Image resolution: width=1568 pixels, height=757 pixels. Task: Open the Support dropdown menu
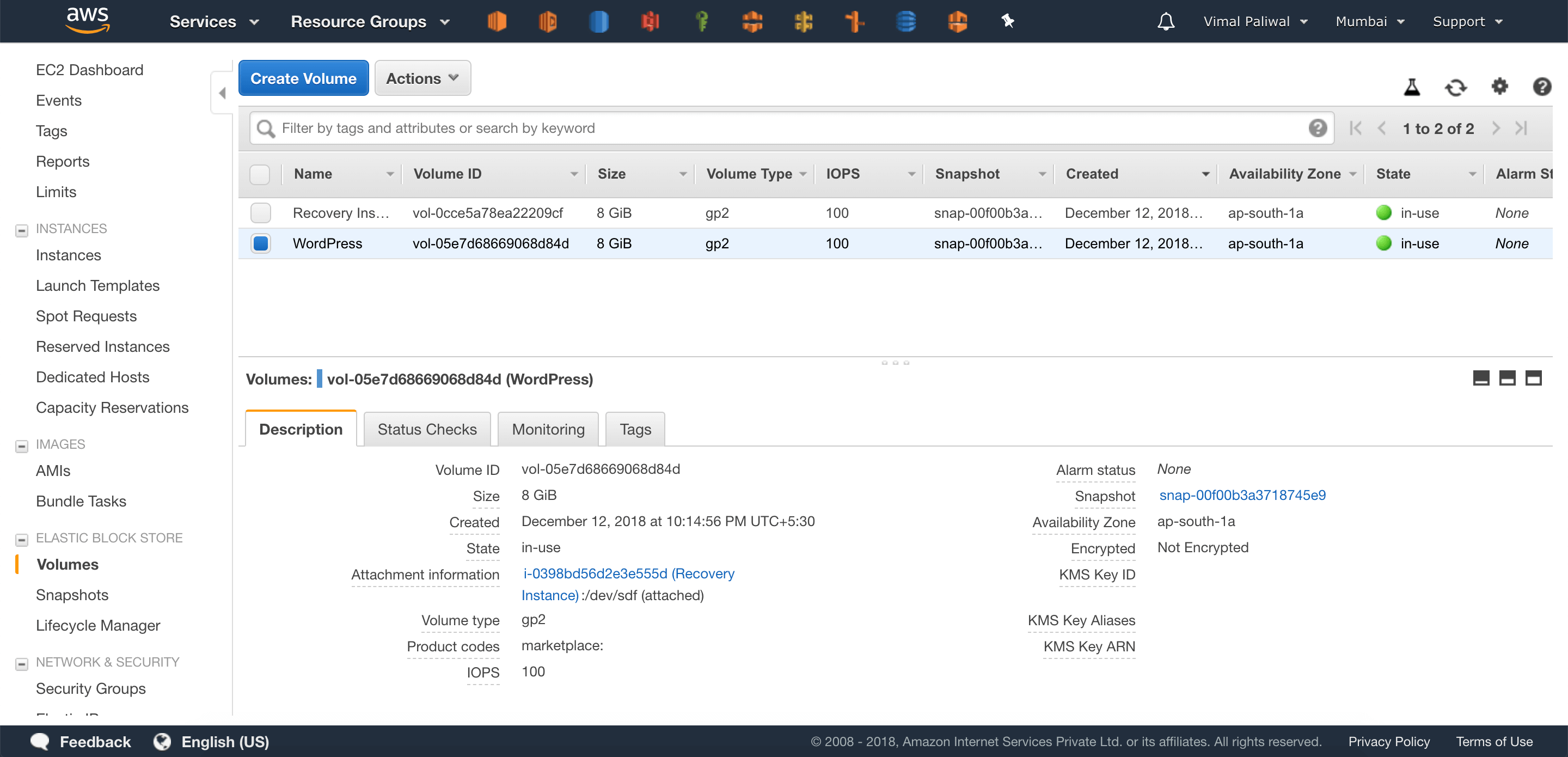click(1468, 21)
